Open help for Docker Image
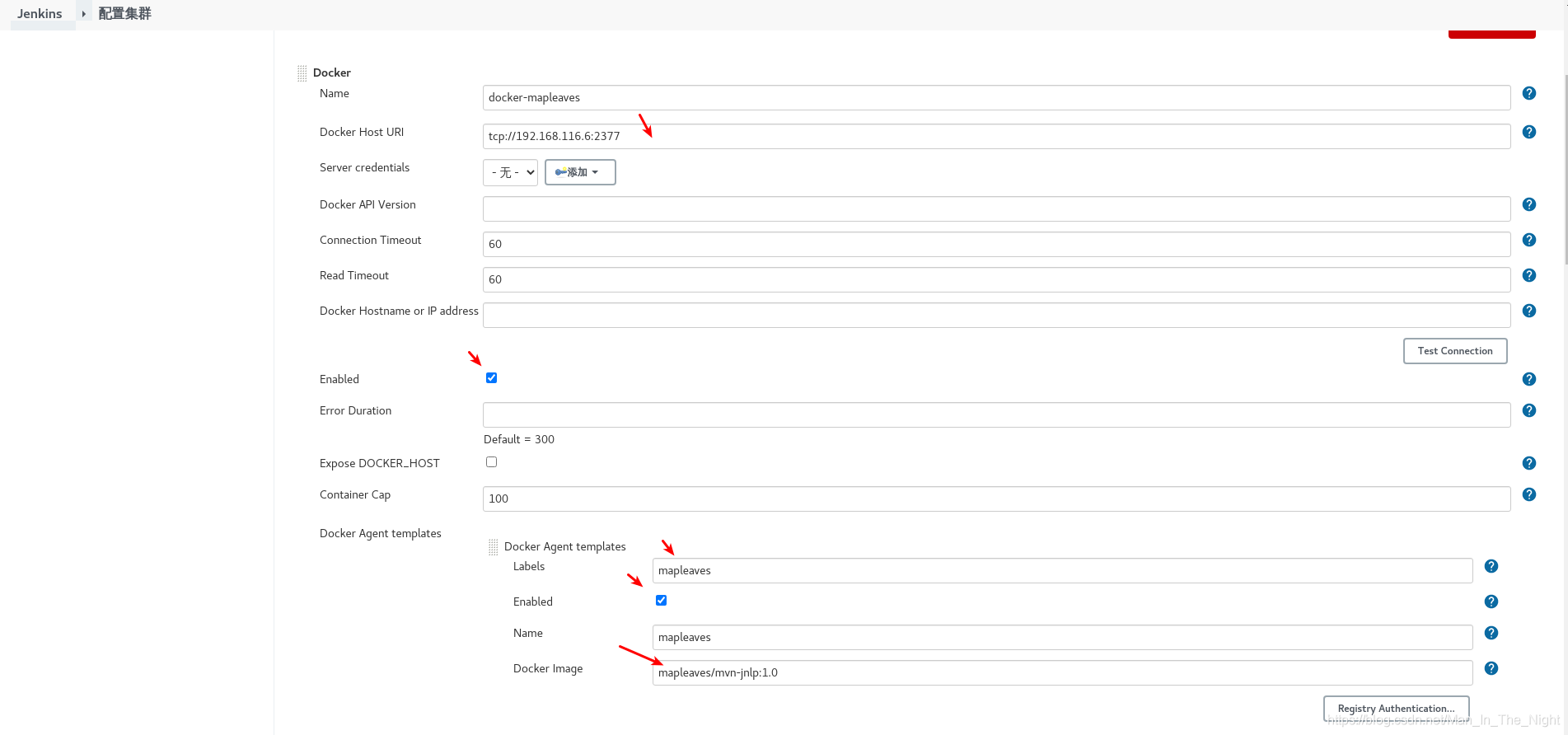 [1491, 668]
